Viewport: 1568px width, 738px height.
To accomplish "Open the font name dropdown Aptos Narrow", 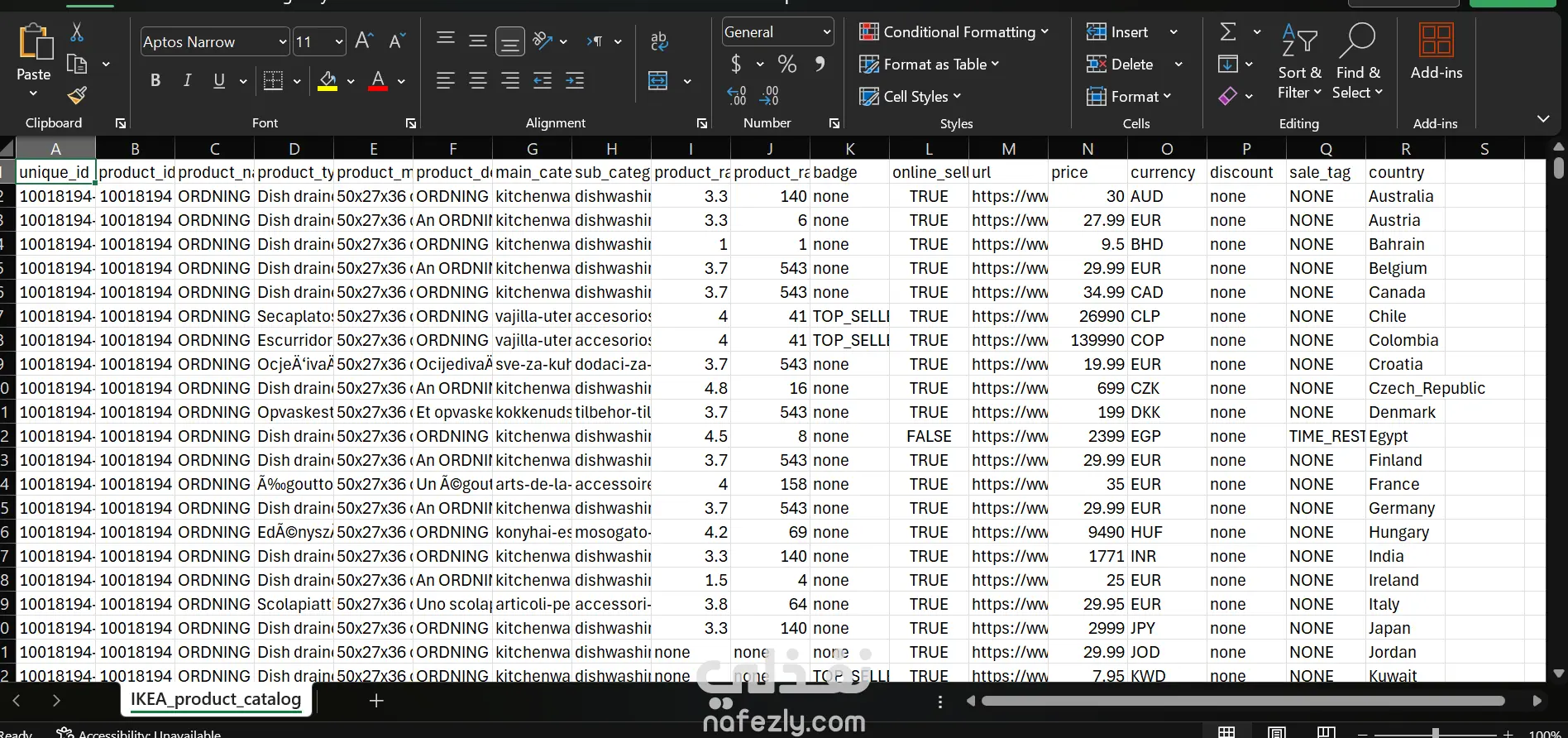I will (282, 41).
